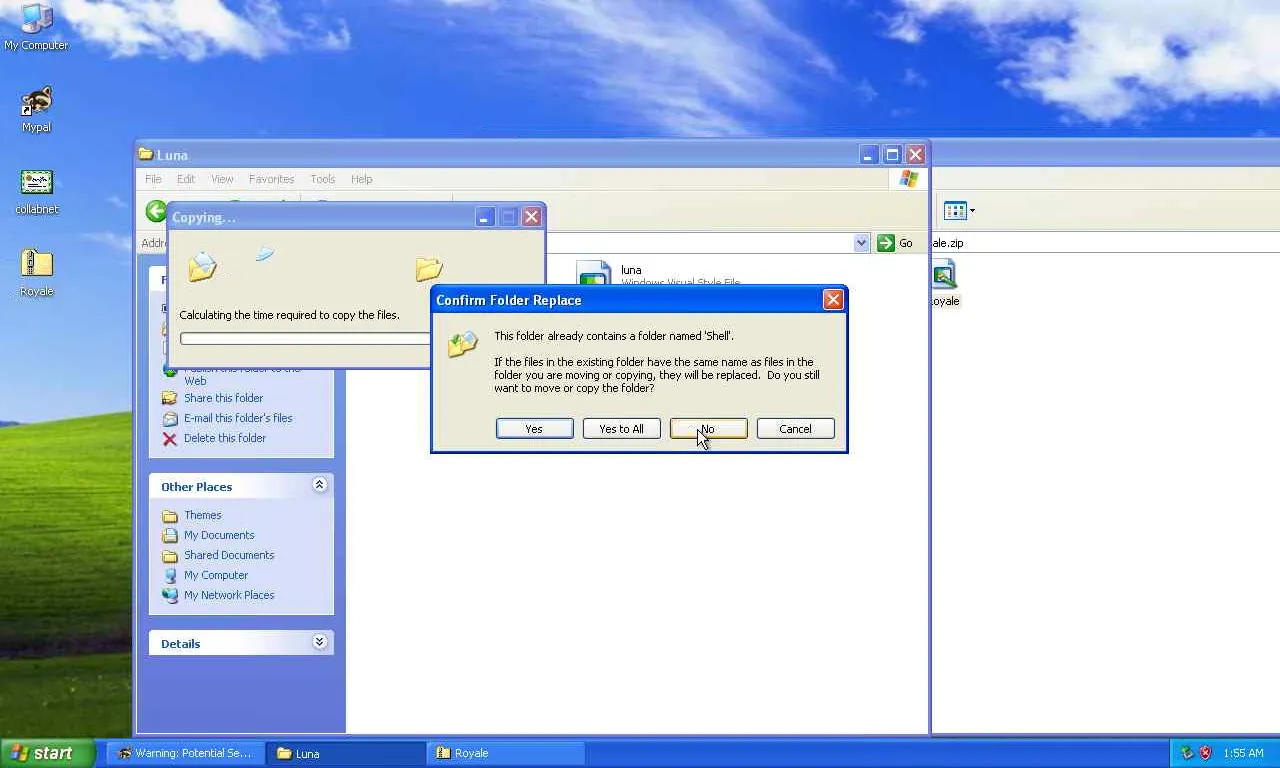This screenshot has width=1280, height=768.
Task: Click the Windows flag logo in Luna window
Action: pos(909,179)
